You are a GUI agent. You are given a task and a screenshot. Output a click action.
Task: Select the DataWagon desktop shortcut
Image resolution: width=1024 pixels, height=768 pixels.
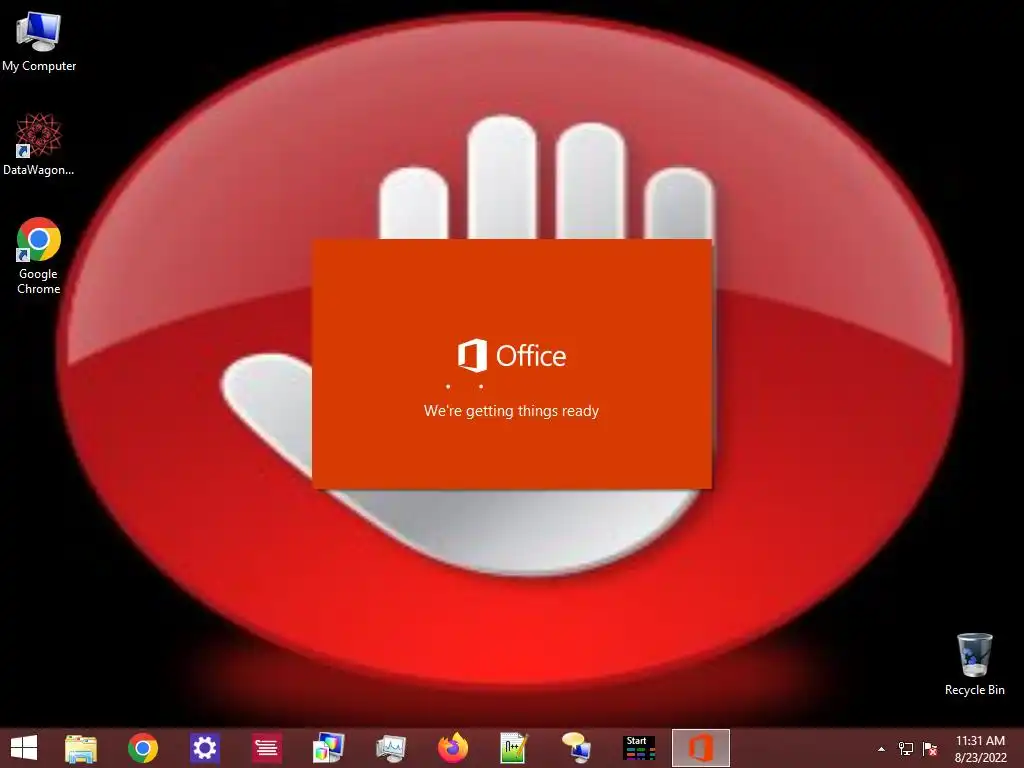39,144
